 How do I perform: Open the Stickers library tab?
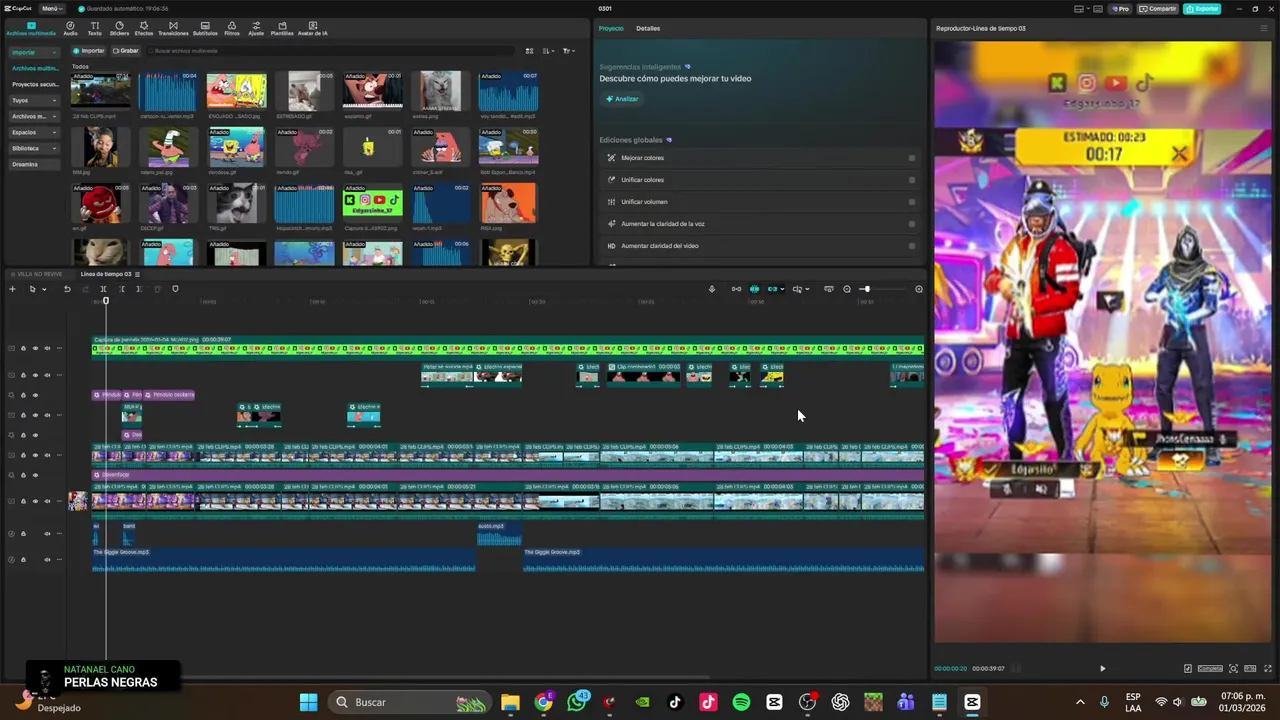tap(119, 28)
